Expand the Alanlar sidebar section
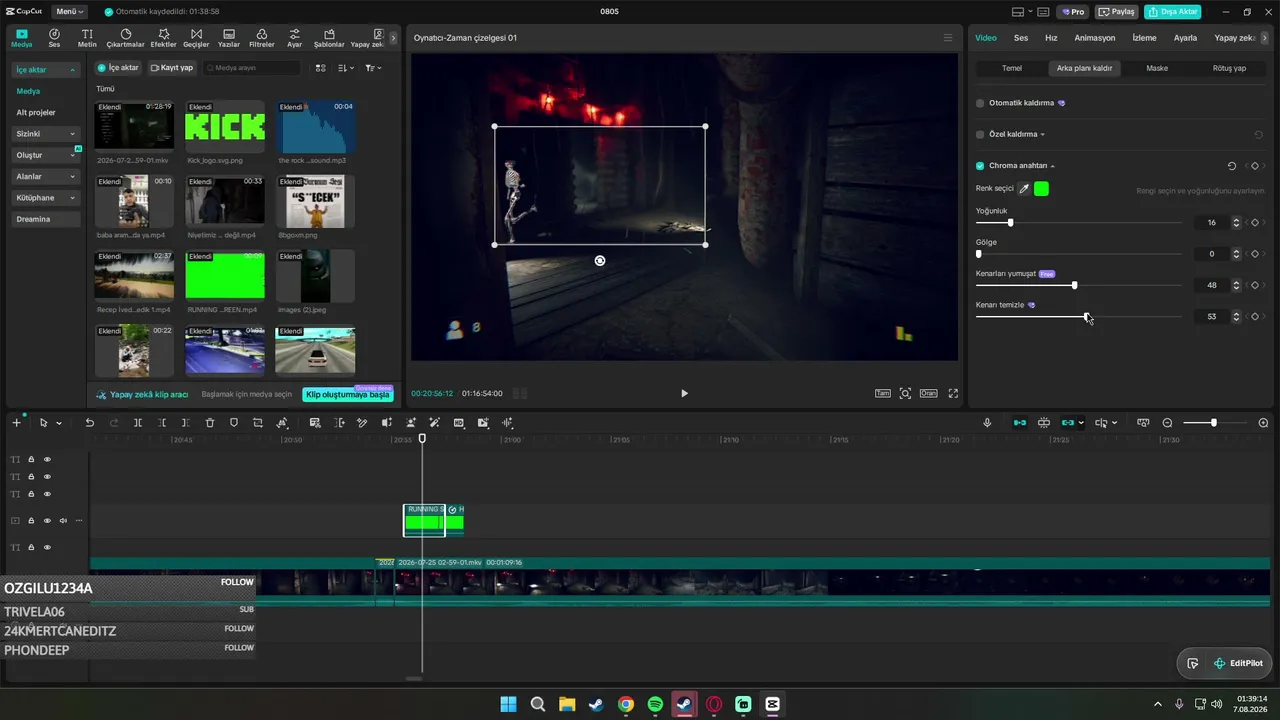 pyautogui.click(x=46, y=176)
